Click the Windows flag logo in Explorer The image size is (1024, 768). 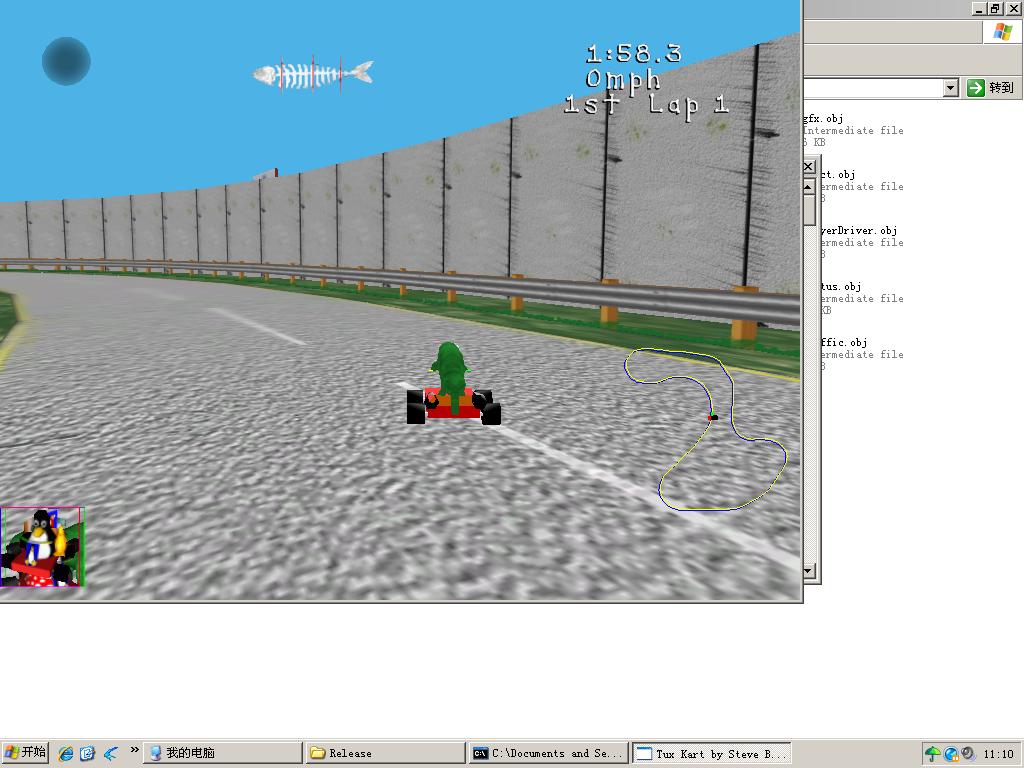click(1002, 31)
